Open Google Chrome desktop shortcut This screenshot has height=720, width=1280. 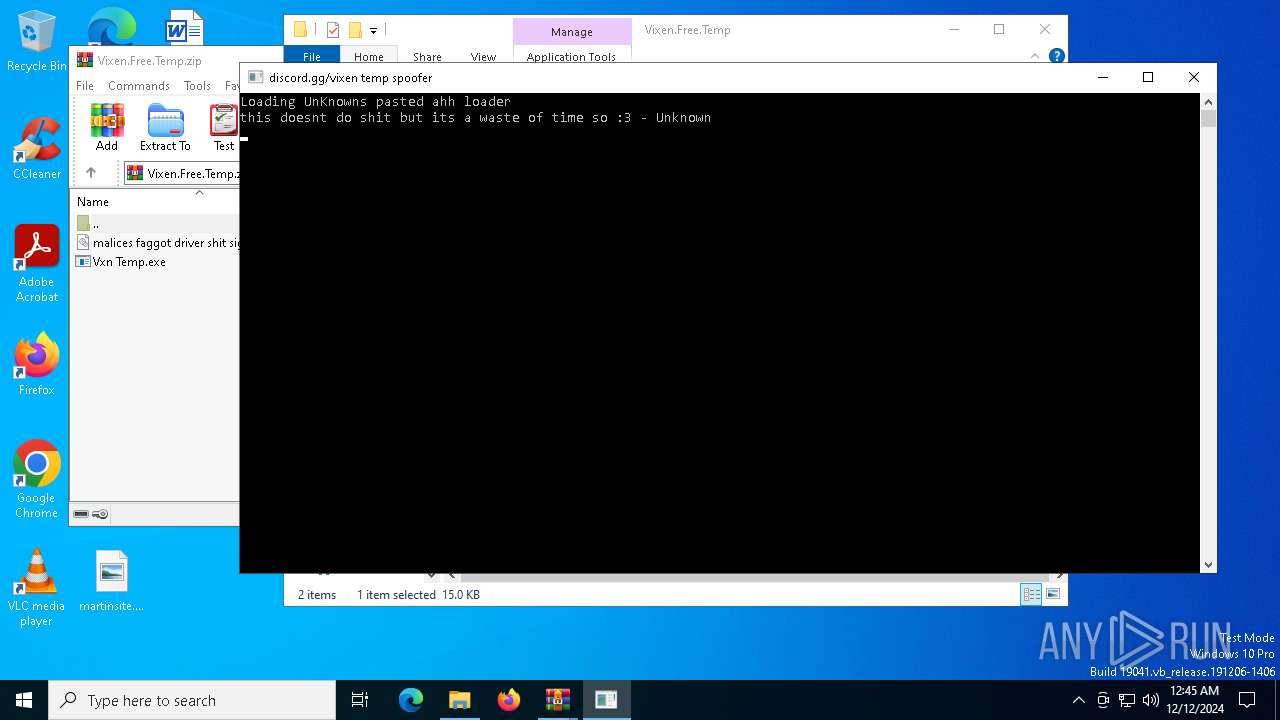[36, 480]
